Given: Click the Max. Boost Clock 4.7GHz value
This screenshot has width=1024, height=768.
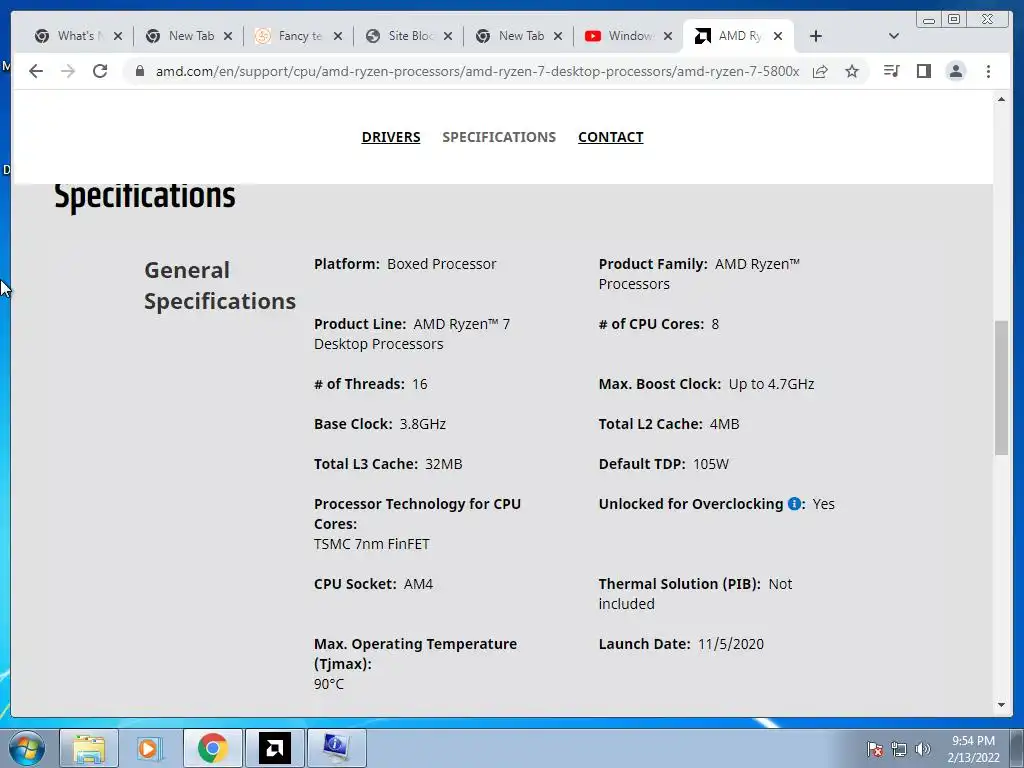Looking at the screenshot, I should (771, 384).
